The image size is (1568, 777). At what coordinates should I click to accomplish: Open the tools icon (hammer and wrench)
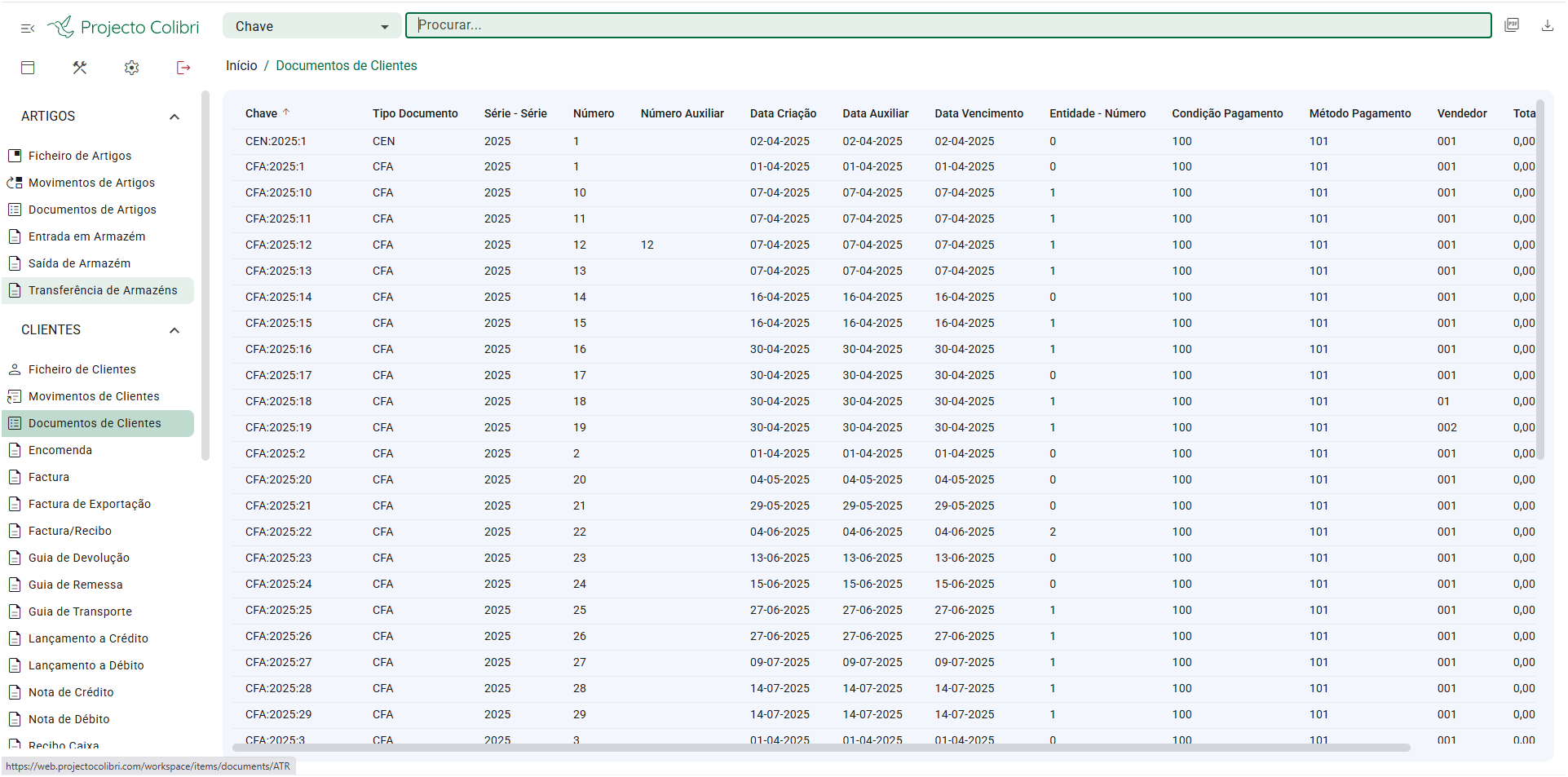point(79,68)
